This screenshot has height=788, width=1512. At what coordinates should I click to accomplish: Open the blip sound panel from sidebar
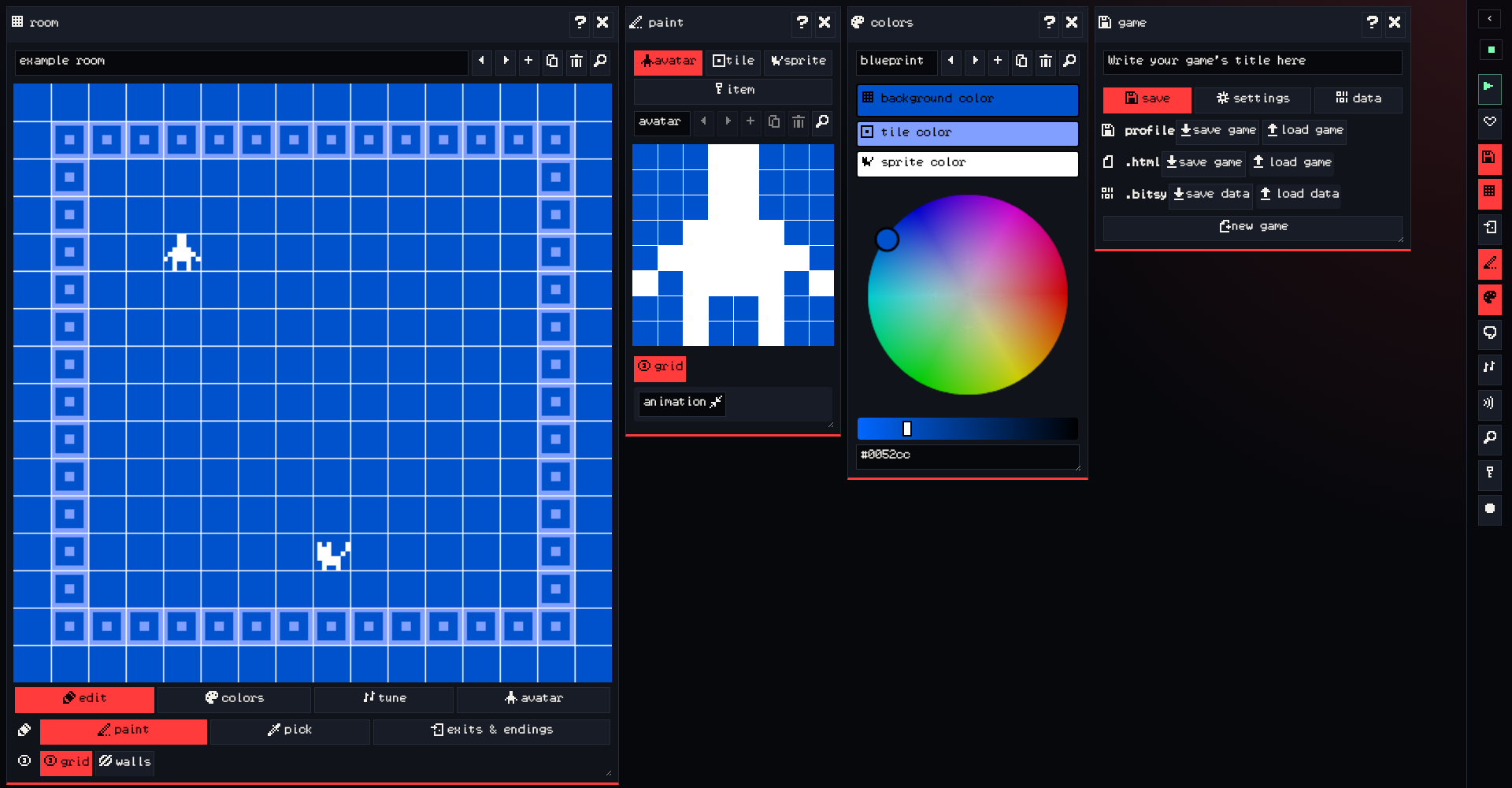(1489, 403)
